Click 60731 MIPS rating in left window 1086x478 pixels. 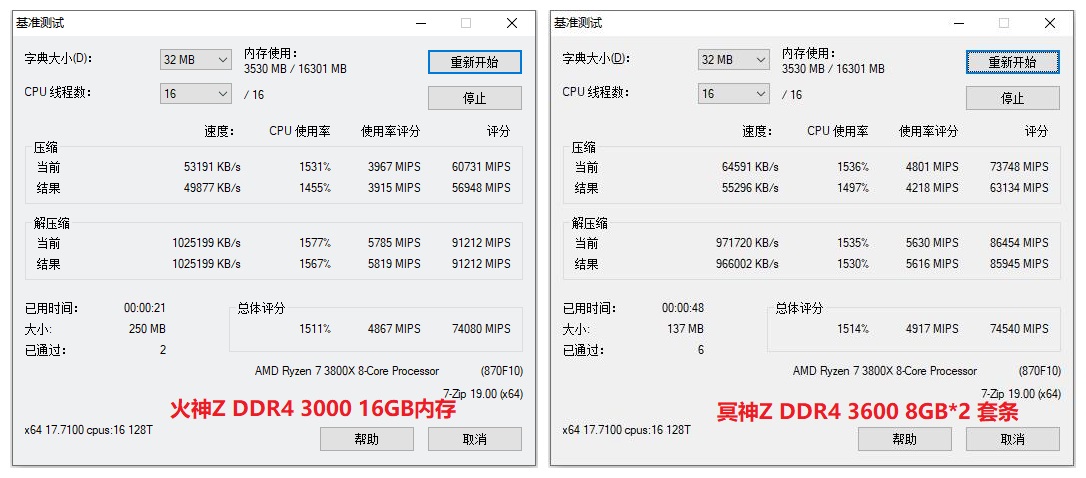point(481,167)
